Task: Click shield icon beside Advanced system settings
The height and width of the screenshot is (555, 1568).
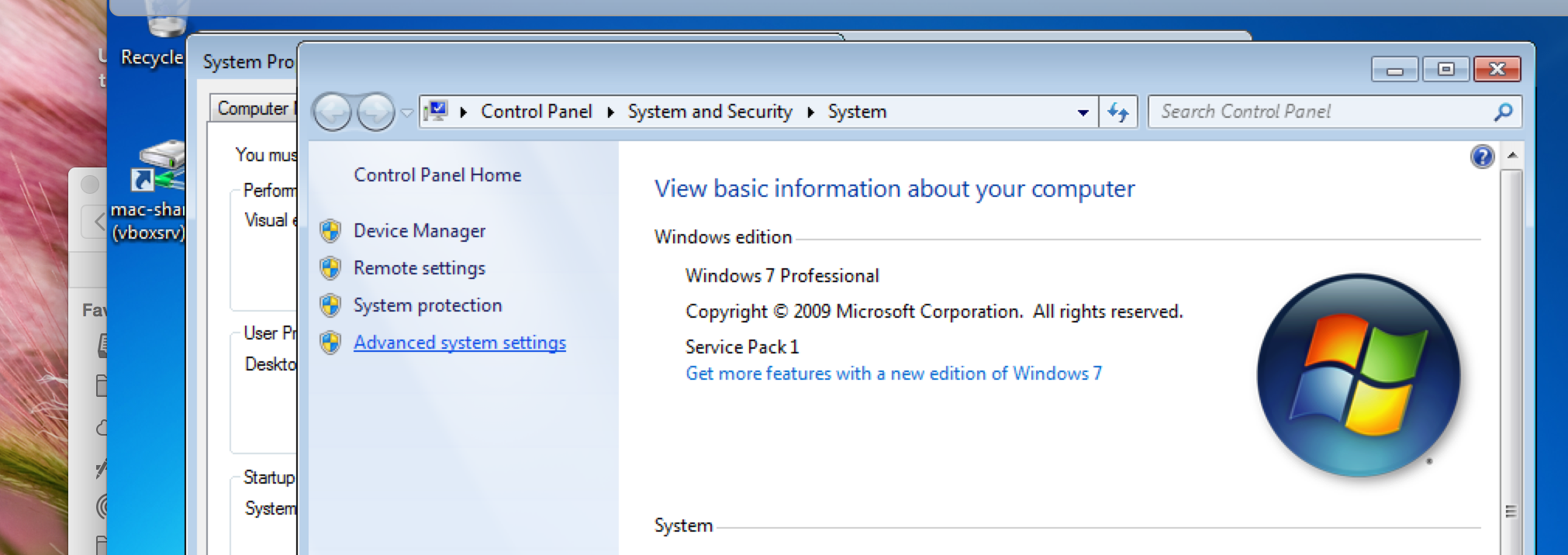Action: (330, 343)
